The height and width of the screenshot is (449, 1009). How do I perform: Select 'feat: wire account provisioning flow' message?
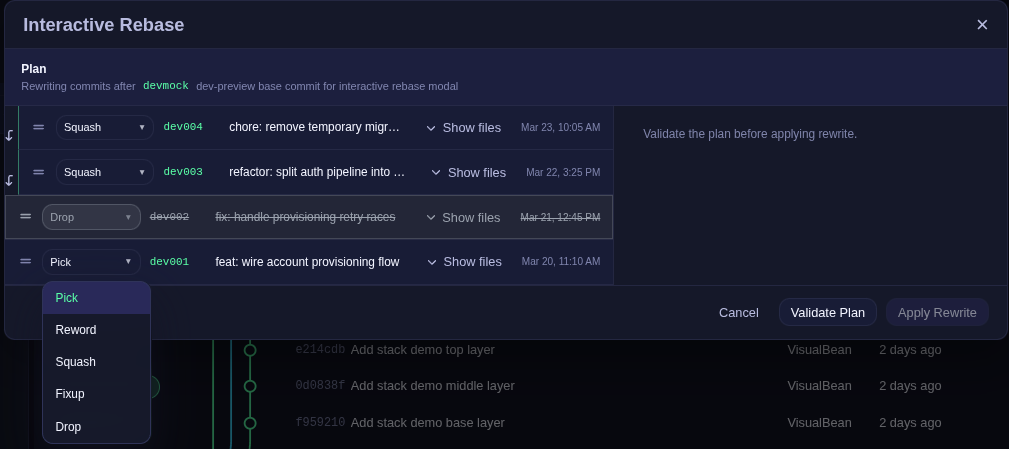[307, 262]
